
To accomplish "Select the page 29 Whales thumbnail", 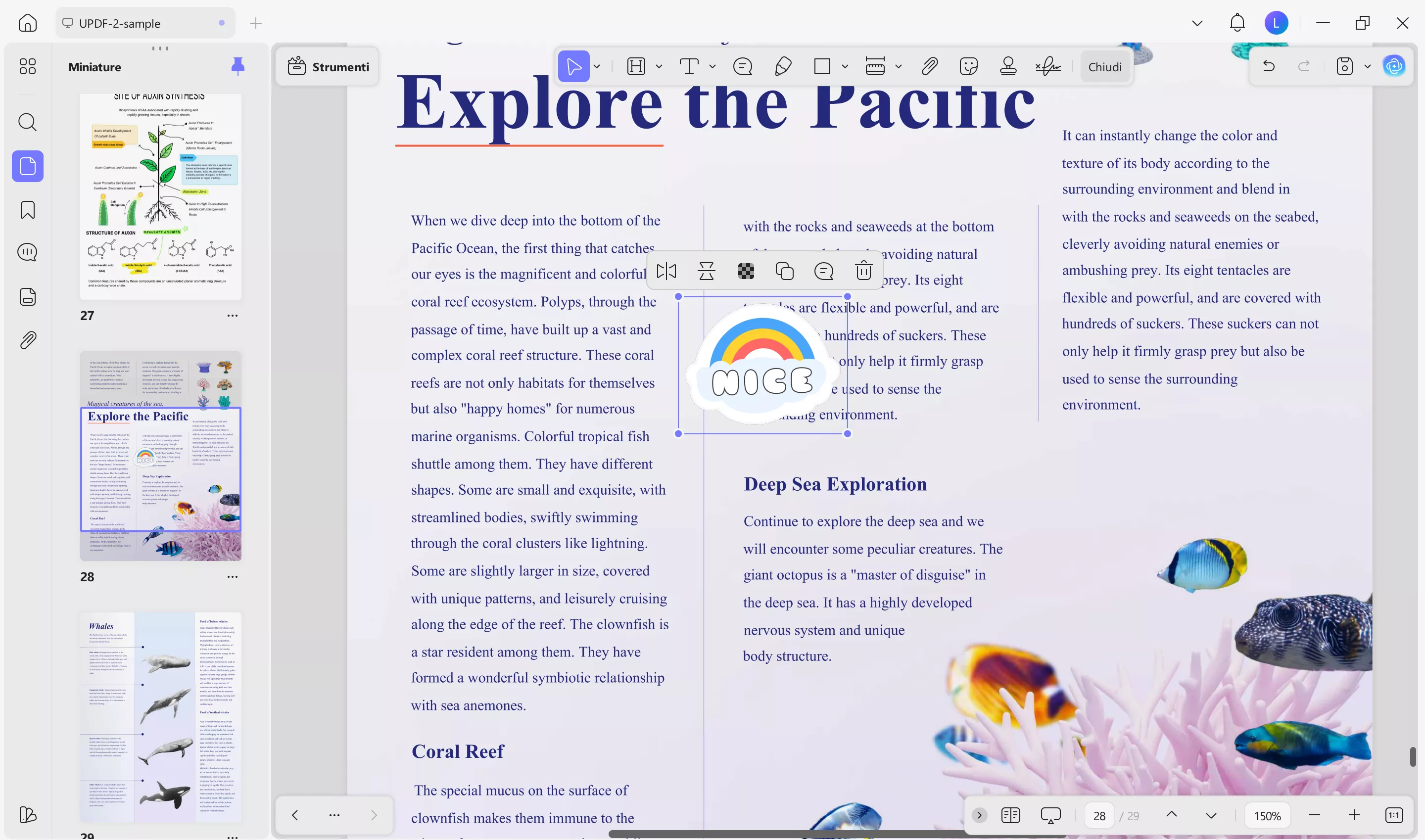I will [x=161, y=716].
